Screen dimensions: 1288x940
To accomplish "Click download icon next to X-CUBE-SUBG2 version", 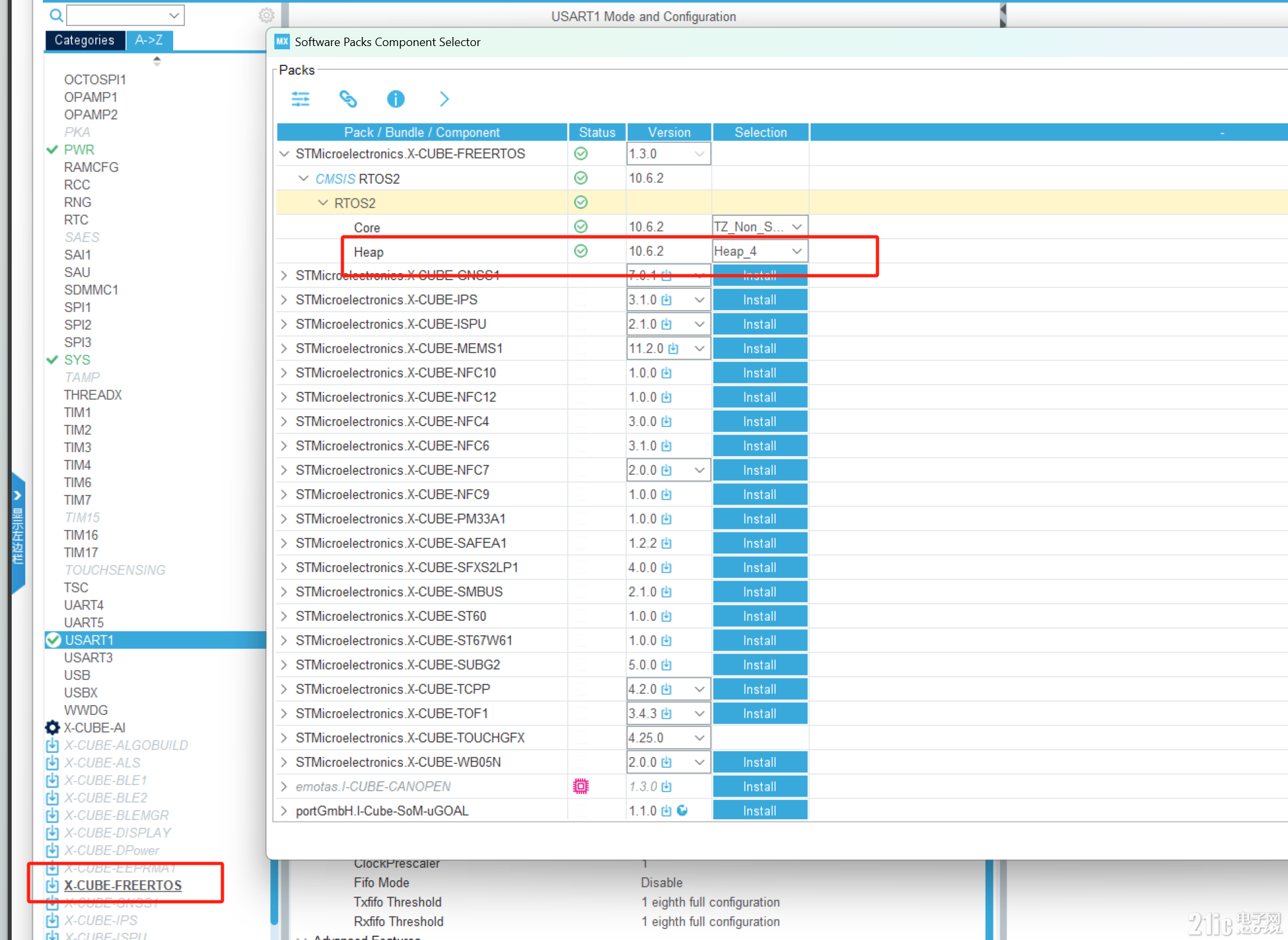I will pyautogui.click(x=667, y=665).
